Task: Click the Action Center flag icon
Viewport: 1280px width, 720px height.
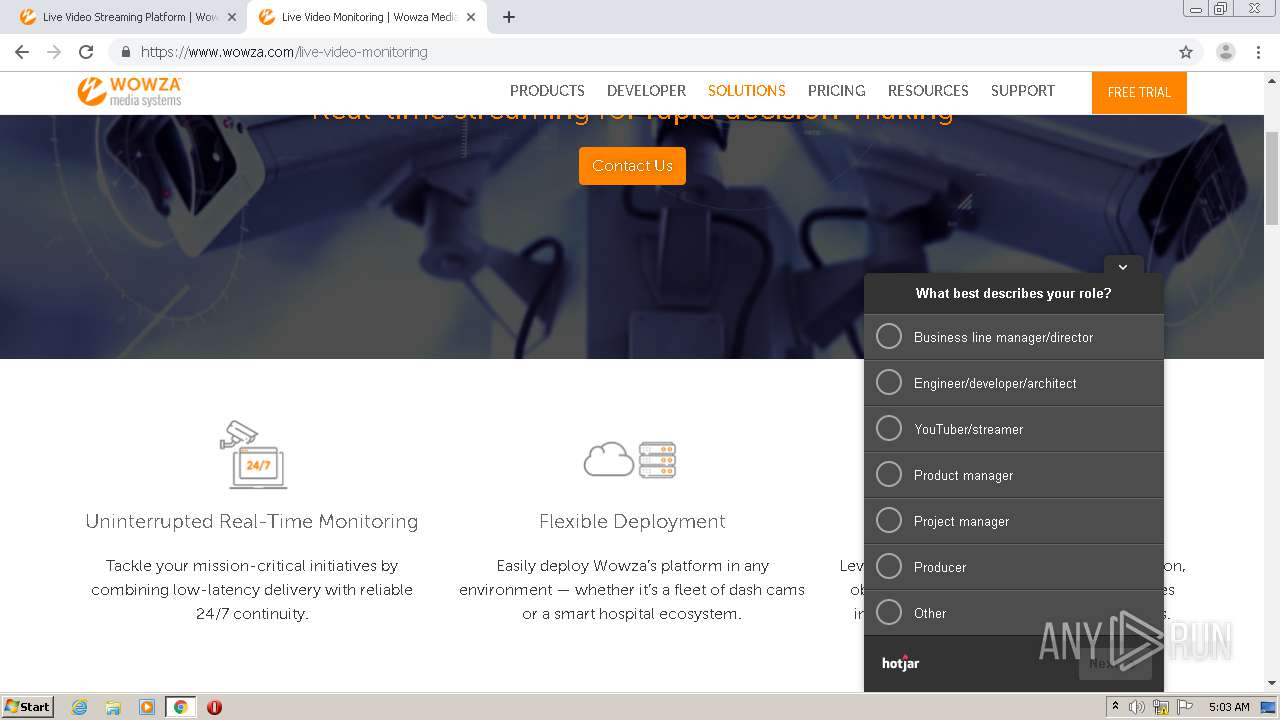Action: 1185,707
